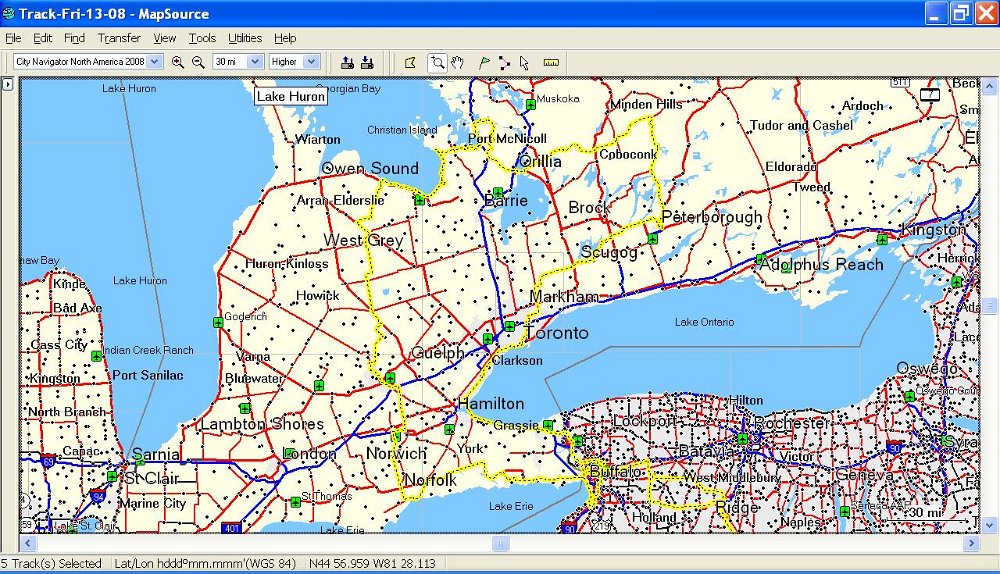Click the airport icon near Peterborough
The width and height of the screenshot is (1000, 574).
click(x=652, y=239)
